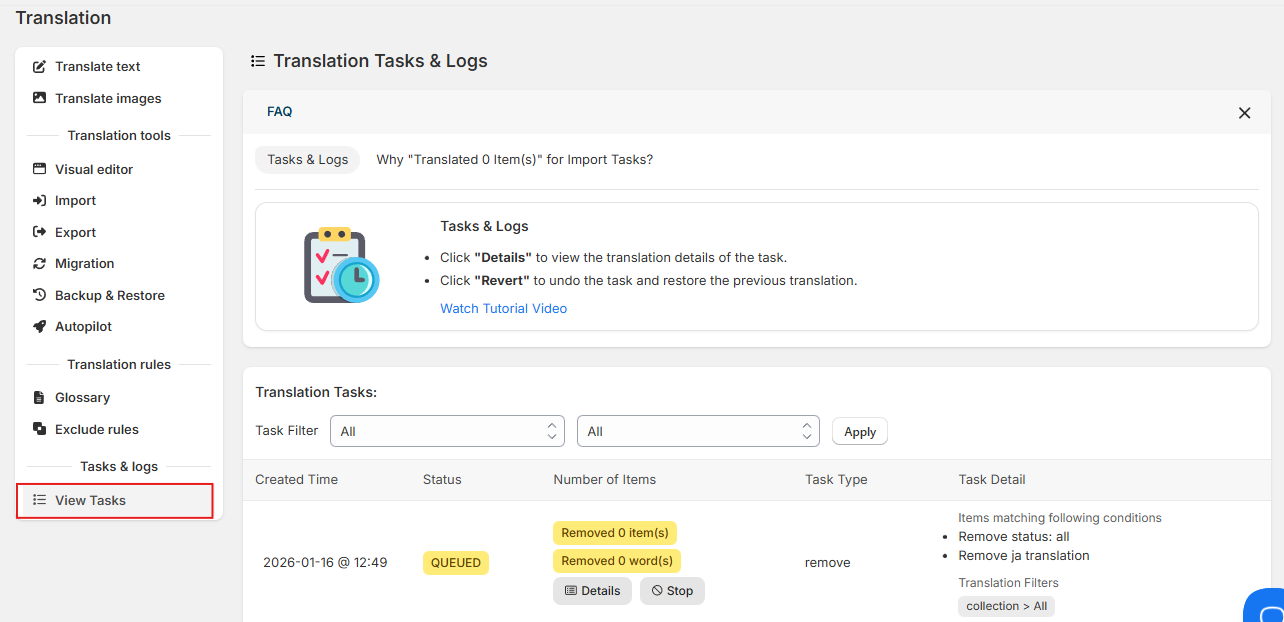Click the Glossary document icon
Screen dimensions: 1284x622
click(40, 398)
